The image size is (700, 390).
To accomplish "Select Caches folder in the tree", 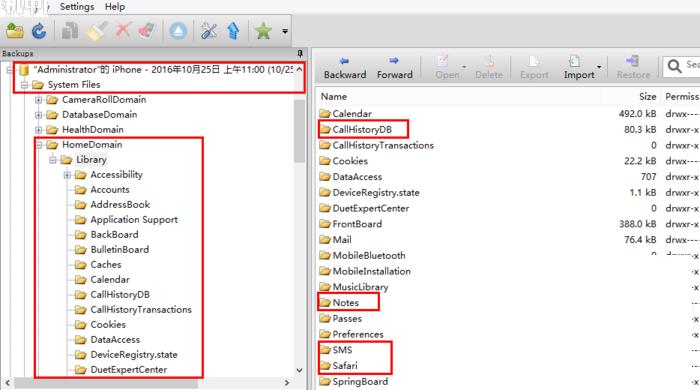I will coord(106,265).
